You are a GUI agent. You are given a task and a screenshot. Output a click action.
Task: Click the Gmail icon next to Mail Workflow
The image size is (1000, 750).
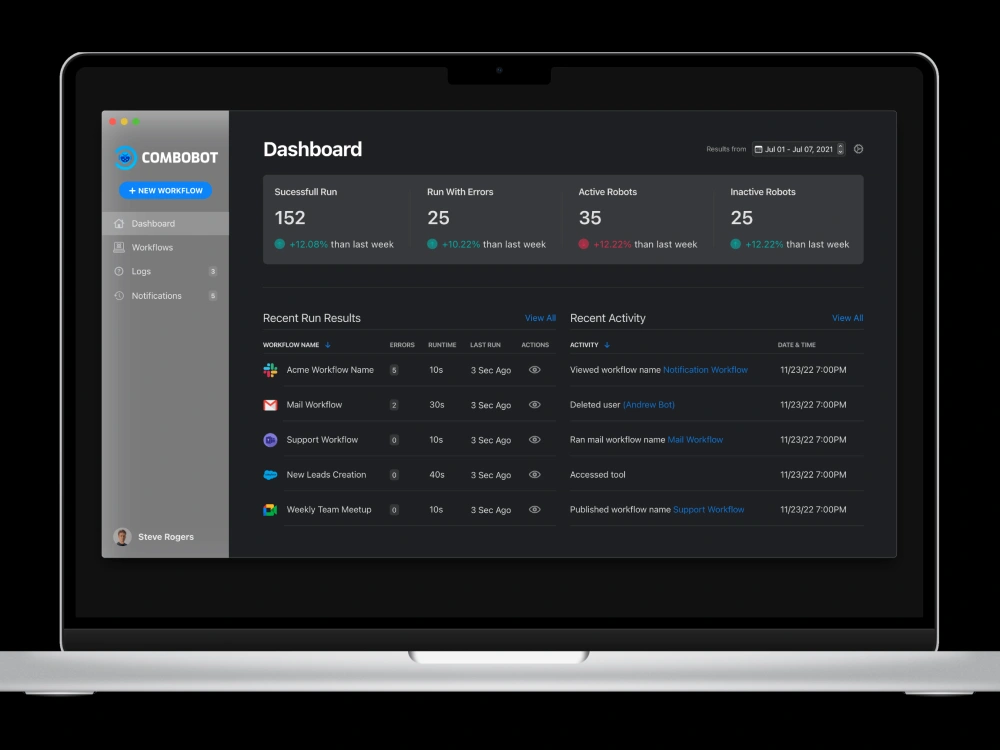tap(270, 405)
